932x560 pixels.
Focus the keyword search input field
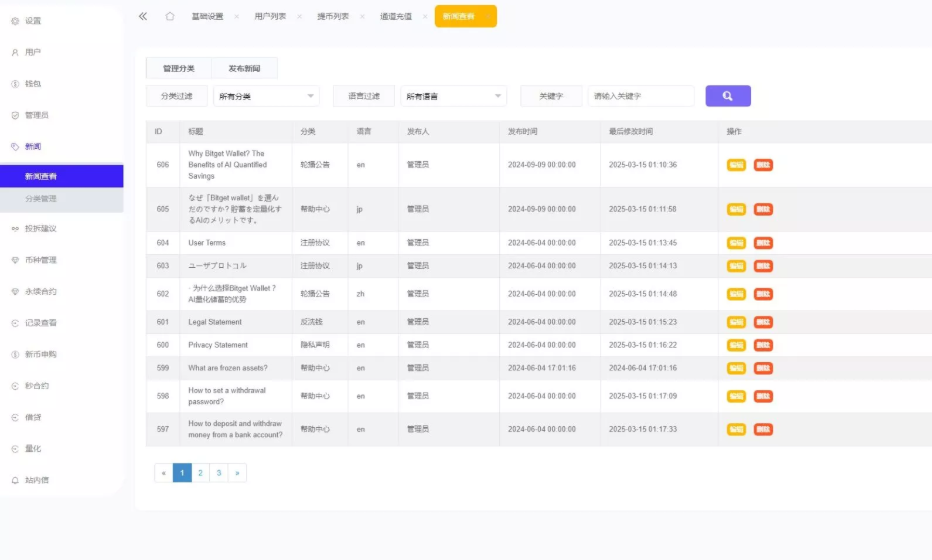point(641,96)
